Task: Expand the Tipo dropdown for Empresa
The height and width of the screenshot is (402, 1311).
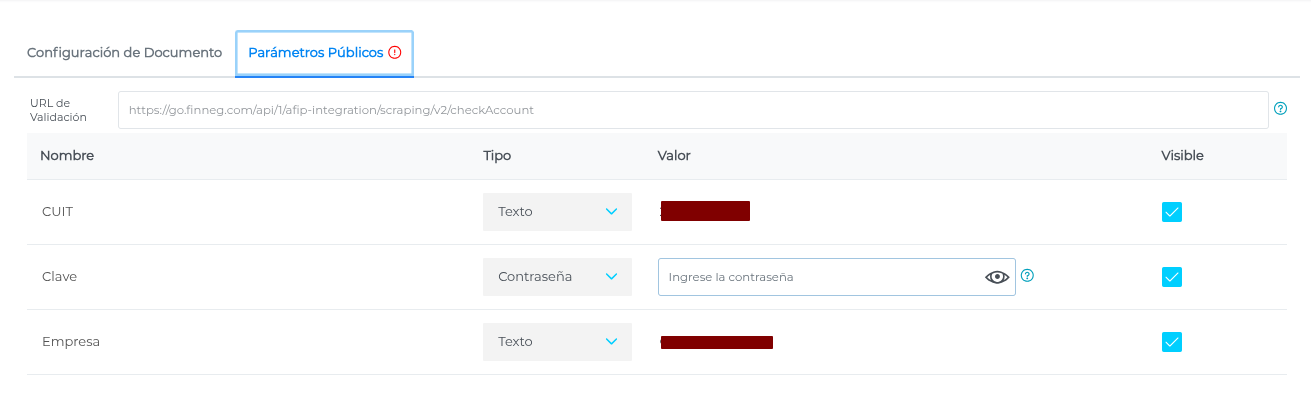Action: [557, 342]
